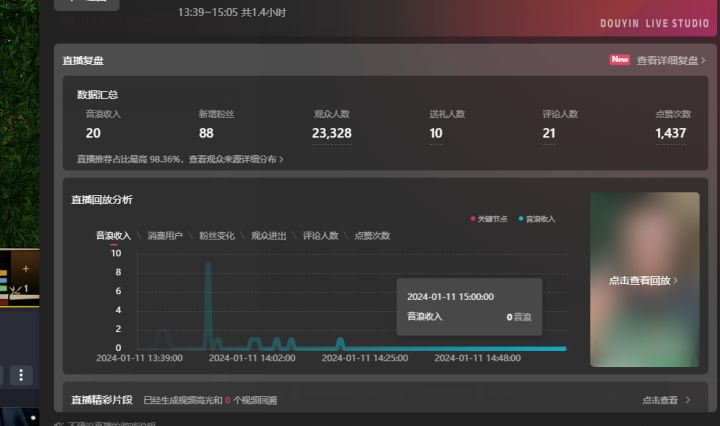Switch to the 观众进出 chart tab
This screenshot has width=720, height=426.
269,235
